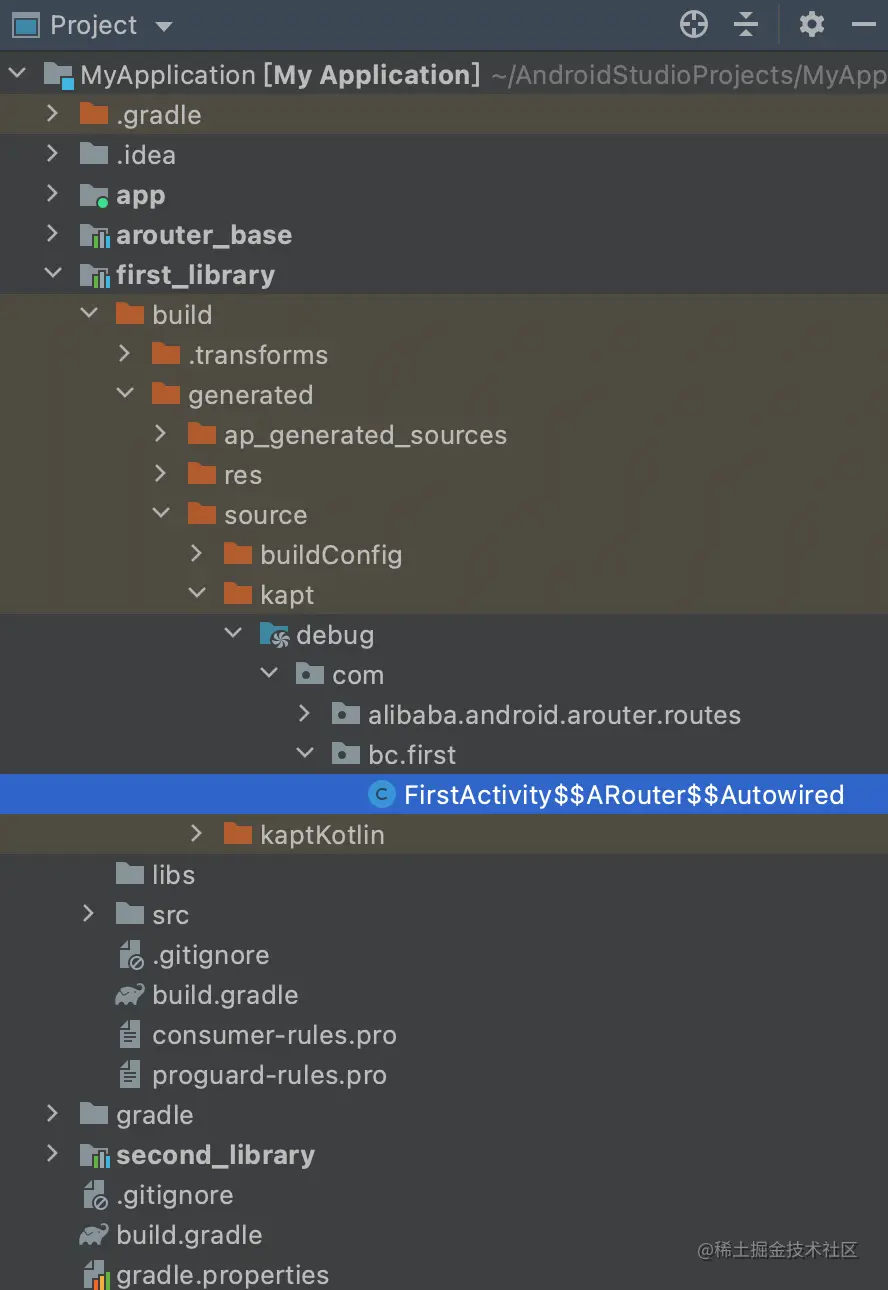Hide the Project panel with minus icon
The height and width of the screenshot is (1290, 888).
click(x=864, y=25)
